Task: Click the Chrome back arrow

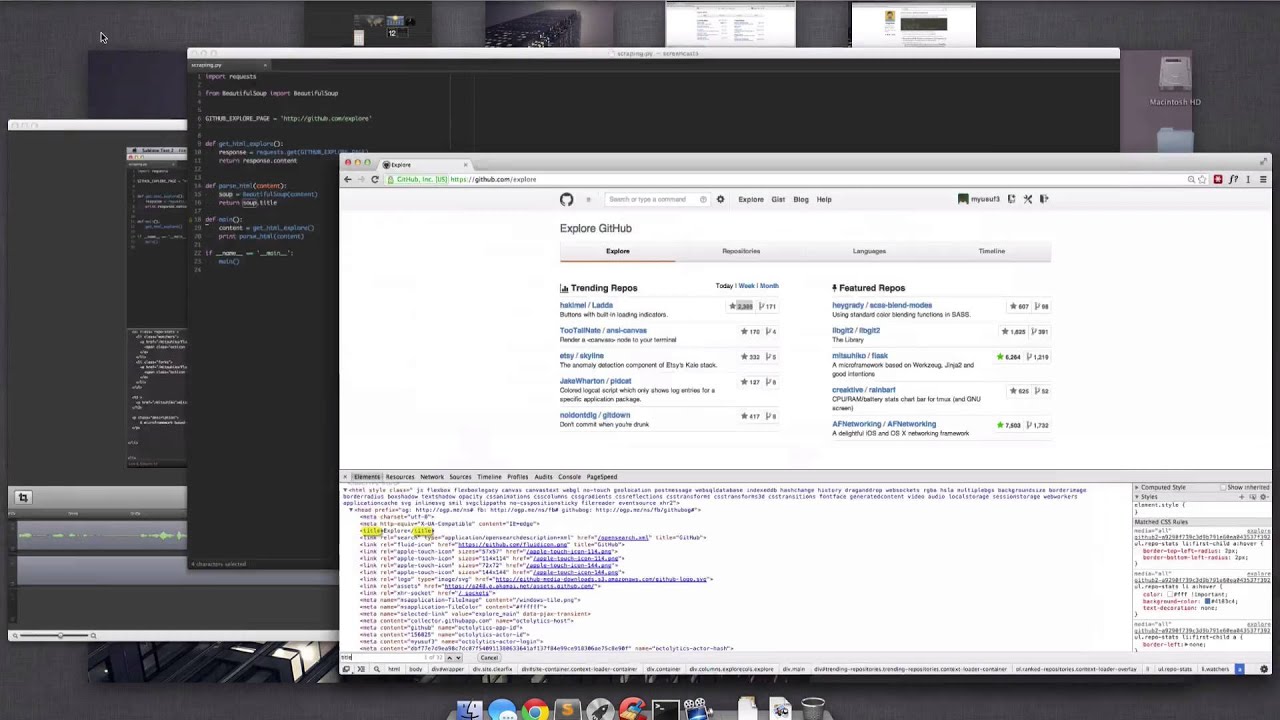Action: tap(347, 179)
